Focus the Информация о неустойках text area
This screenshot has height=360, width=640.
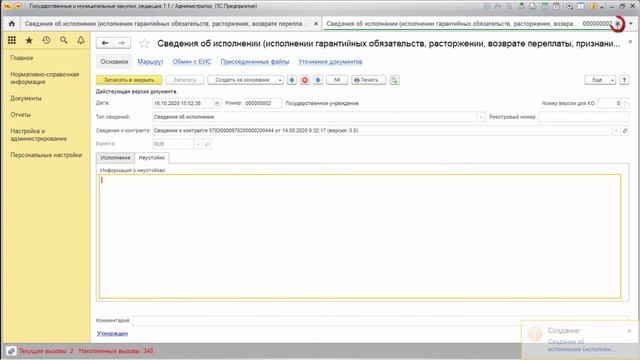[x=360, y=237]
